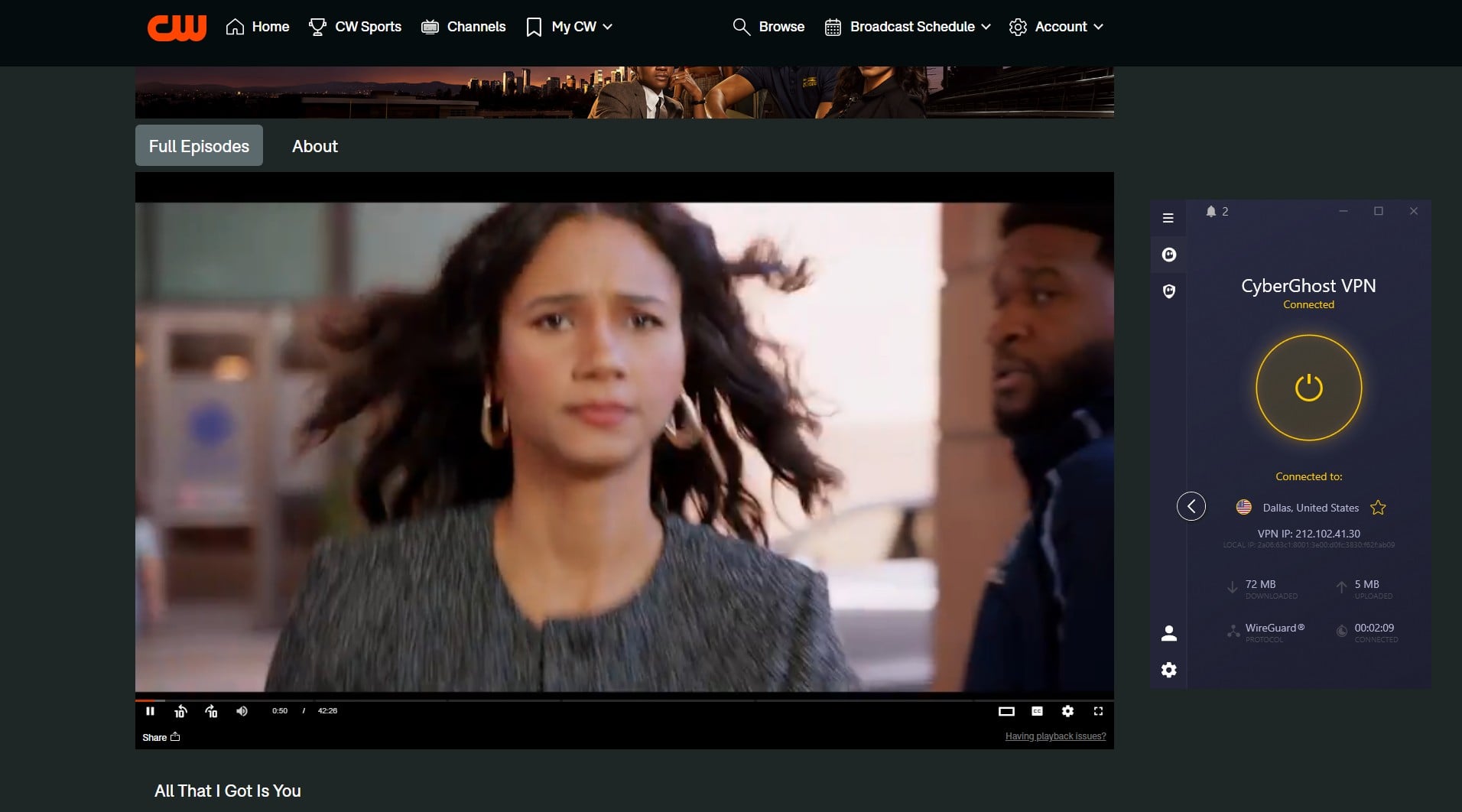Viewport: 1462px width, 812px height.
Task: Toggle theater mode in video player
Action: 1006,711
